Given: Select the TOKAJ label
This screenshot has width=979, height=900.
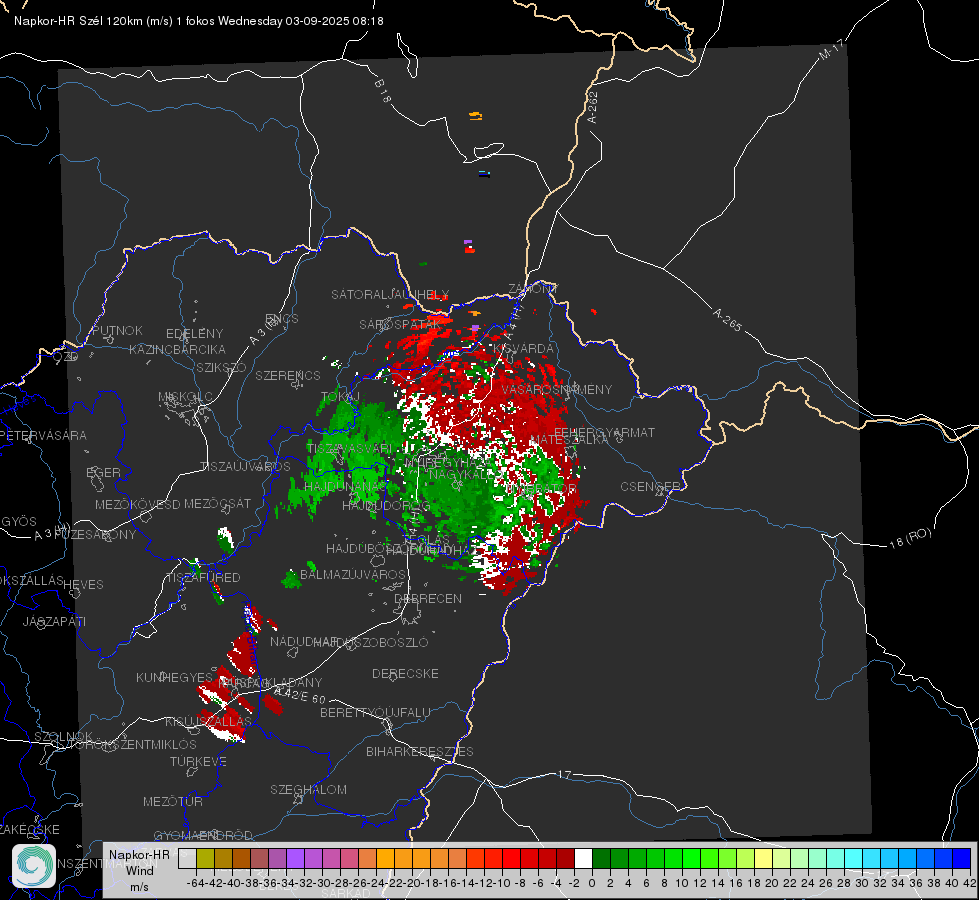Looking at the screenshot, I should coord(340,396).
